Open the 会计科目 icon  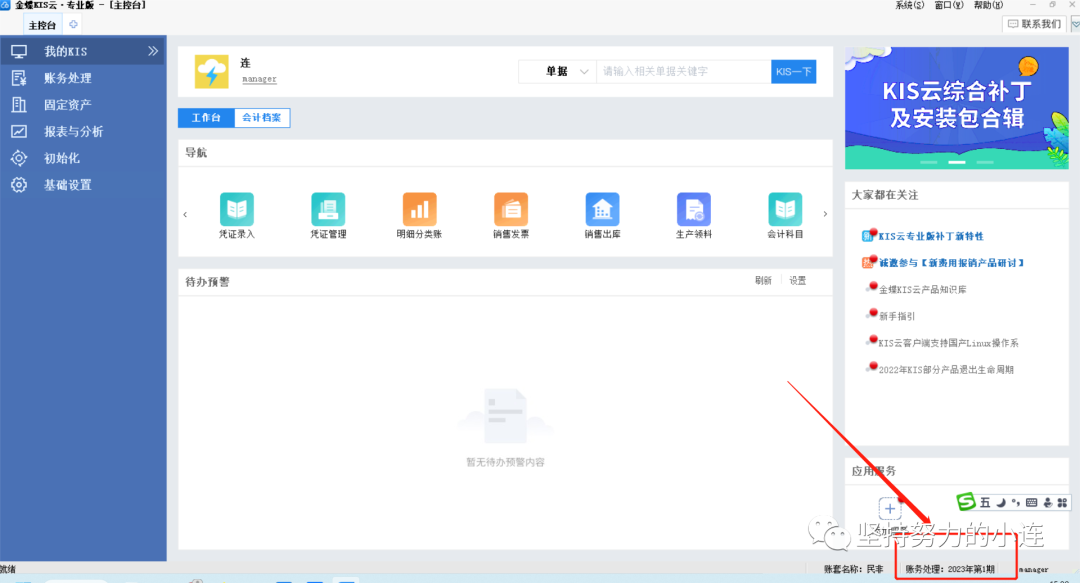[x=785, y=210]
